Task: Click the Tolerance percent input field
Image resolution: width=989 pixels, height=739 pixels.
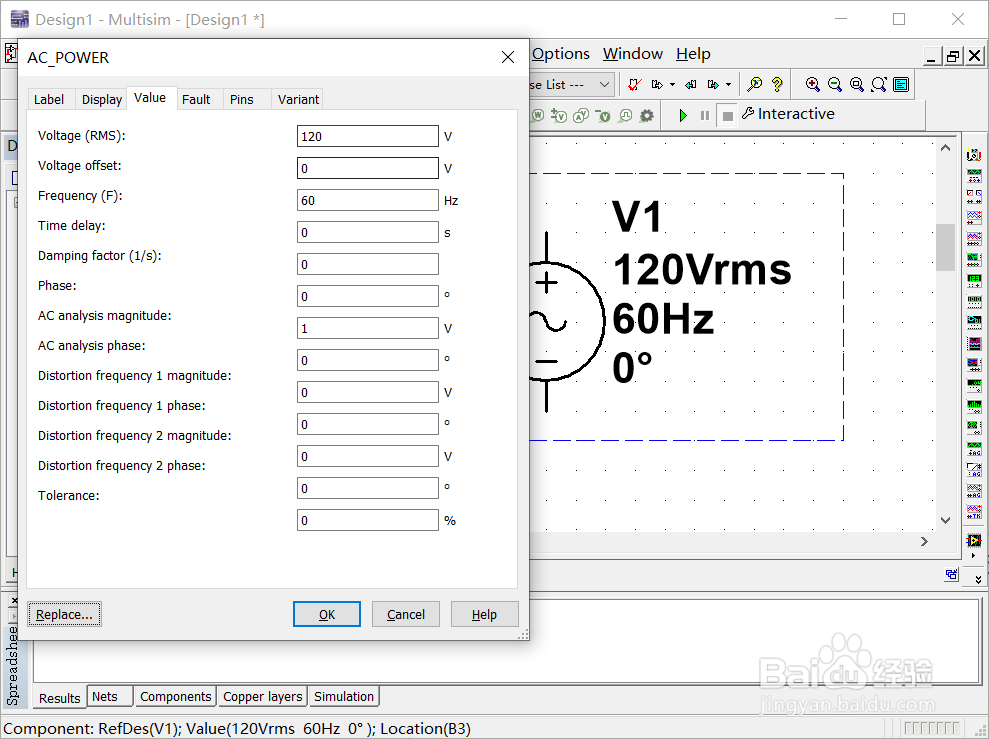Action: (x=368, y=520)
